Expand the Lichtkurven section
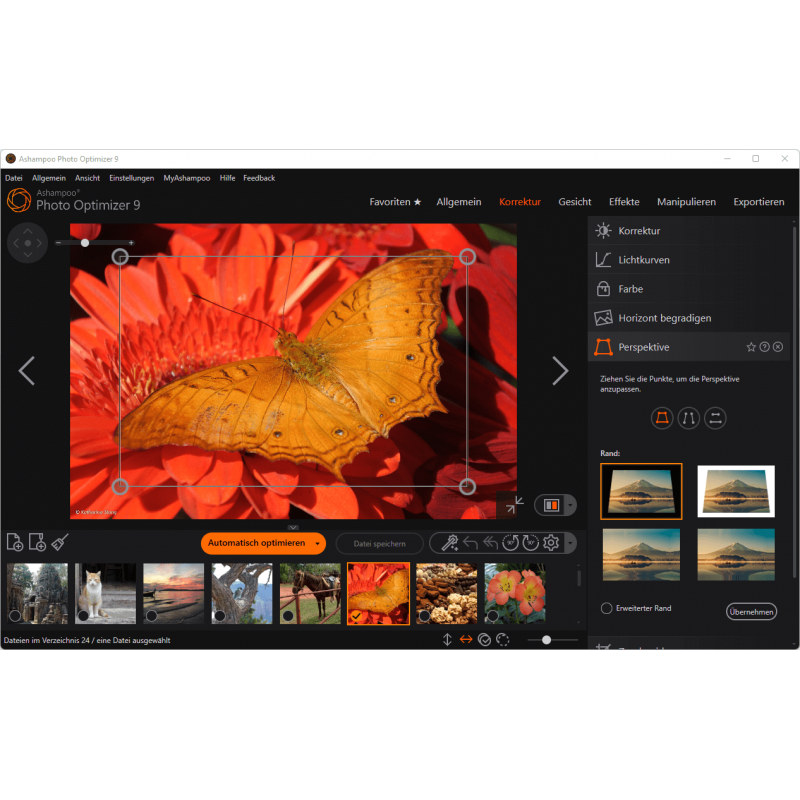The height and width of the screenshot is (800, 800). click(x=644, y=260)
